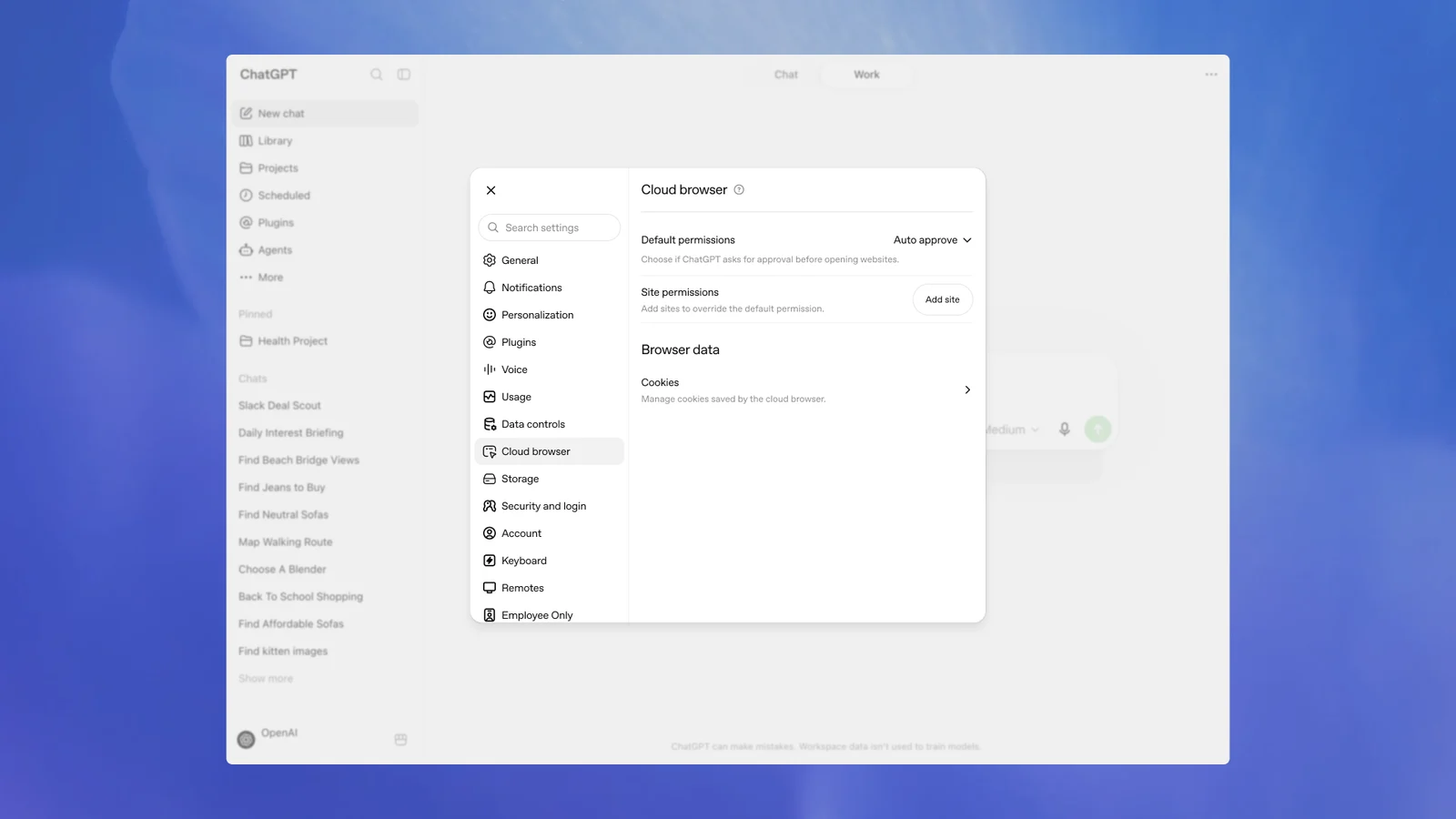This screenshot has width=1456, height=819.
Task: Click the search icon in the ChatGPT sidebar
Action: point(376,75)
